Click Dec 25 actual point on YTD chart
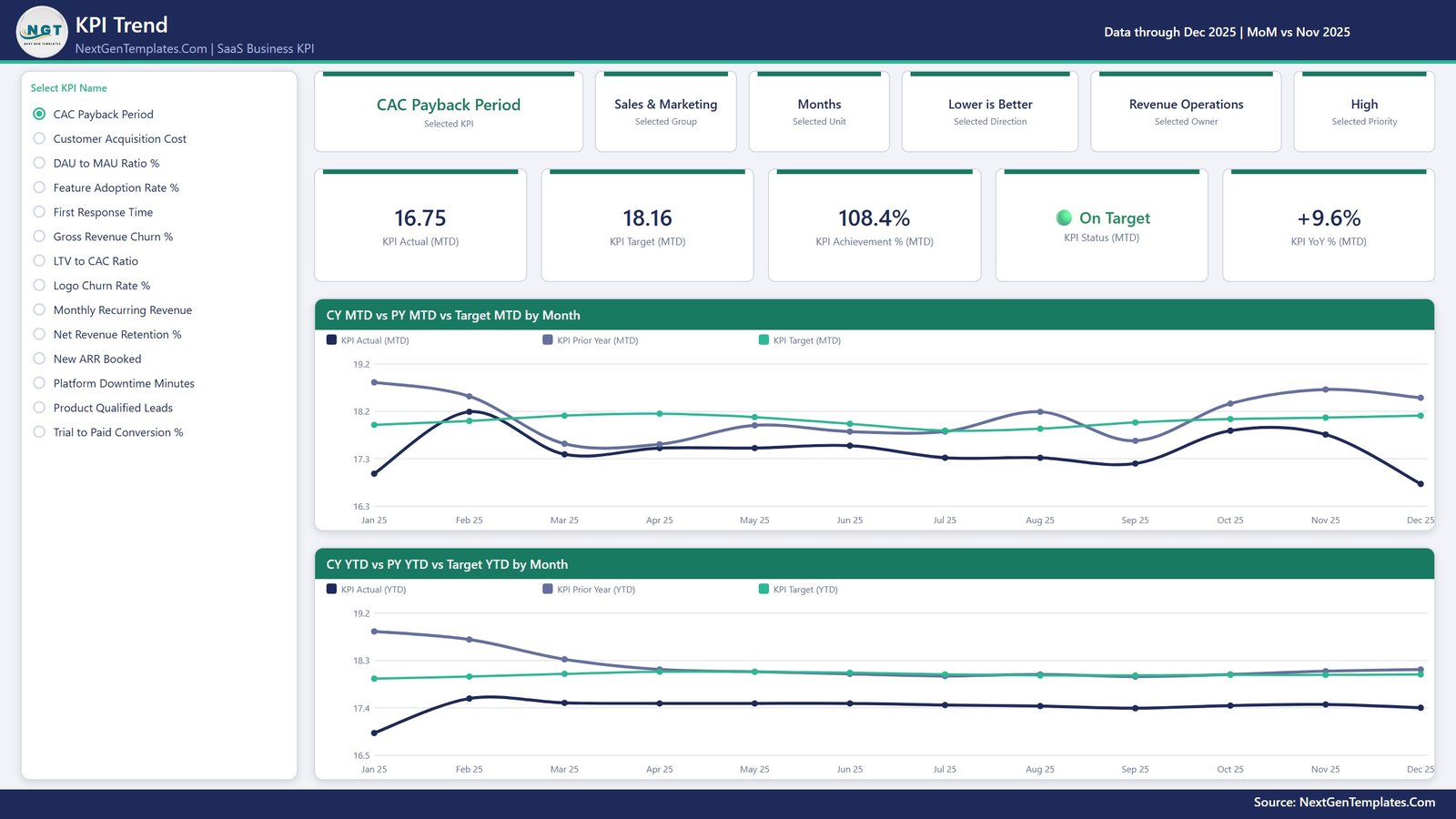The width and height of the screenshot is (1456, 819). [x=1421, y=707]
